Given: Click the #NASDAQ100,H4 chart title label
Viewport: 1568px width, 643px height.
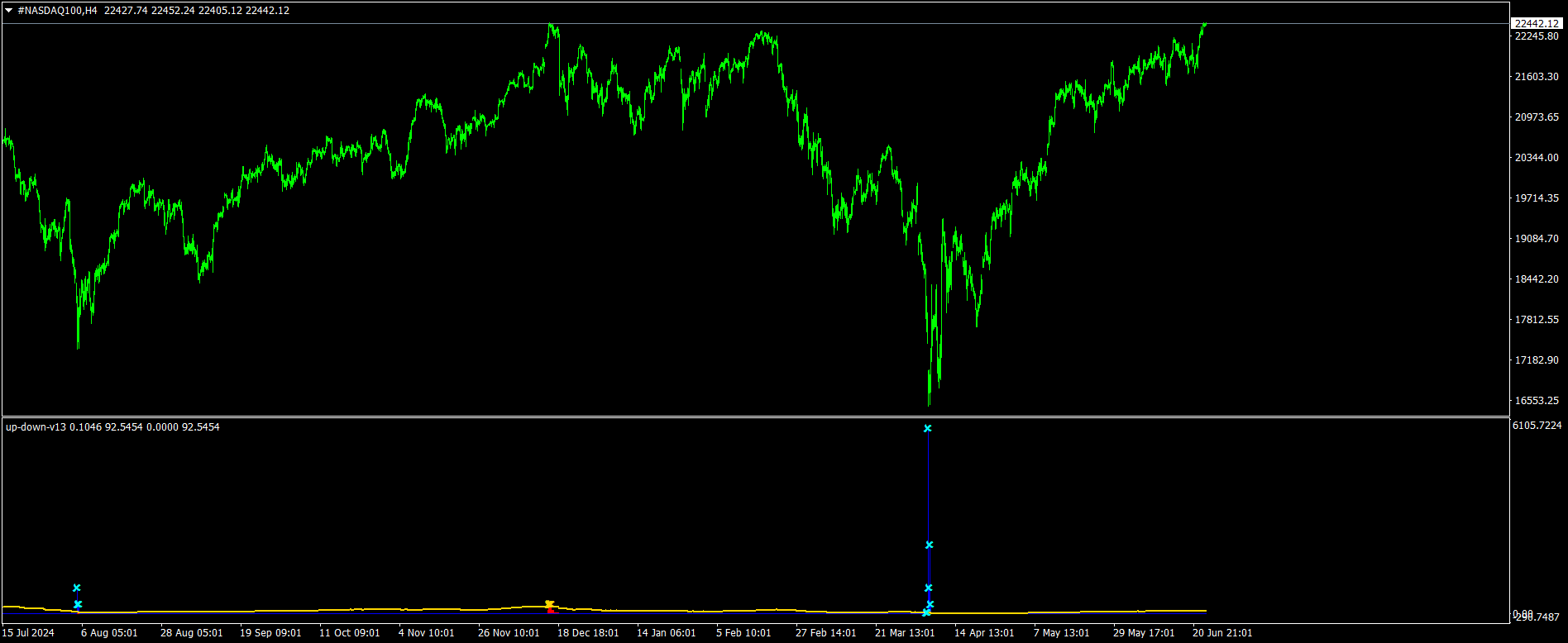Looking at the screenshot, I should (x=57, y=11).
